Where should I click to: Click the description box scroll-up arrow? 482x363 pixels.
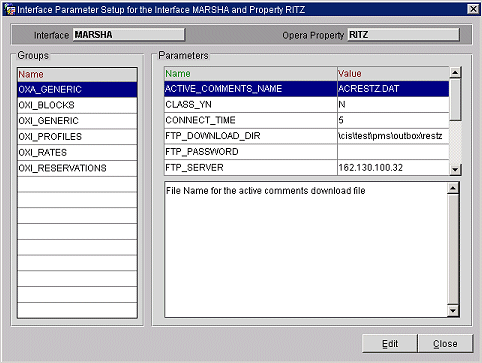[x=453, y=189]
